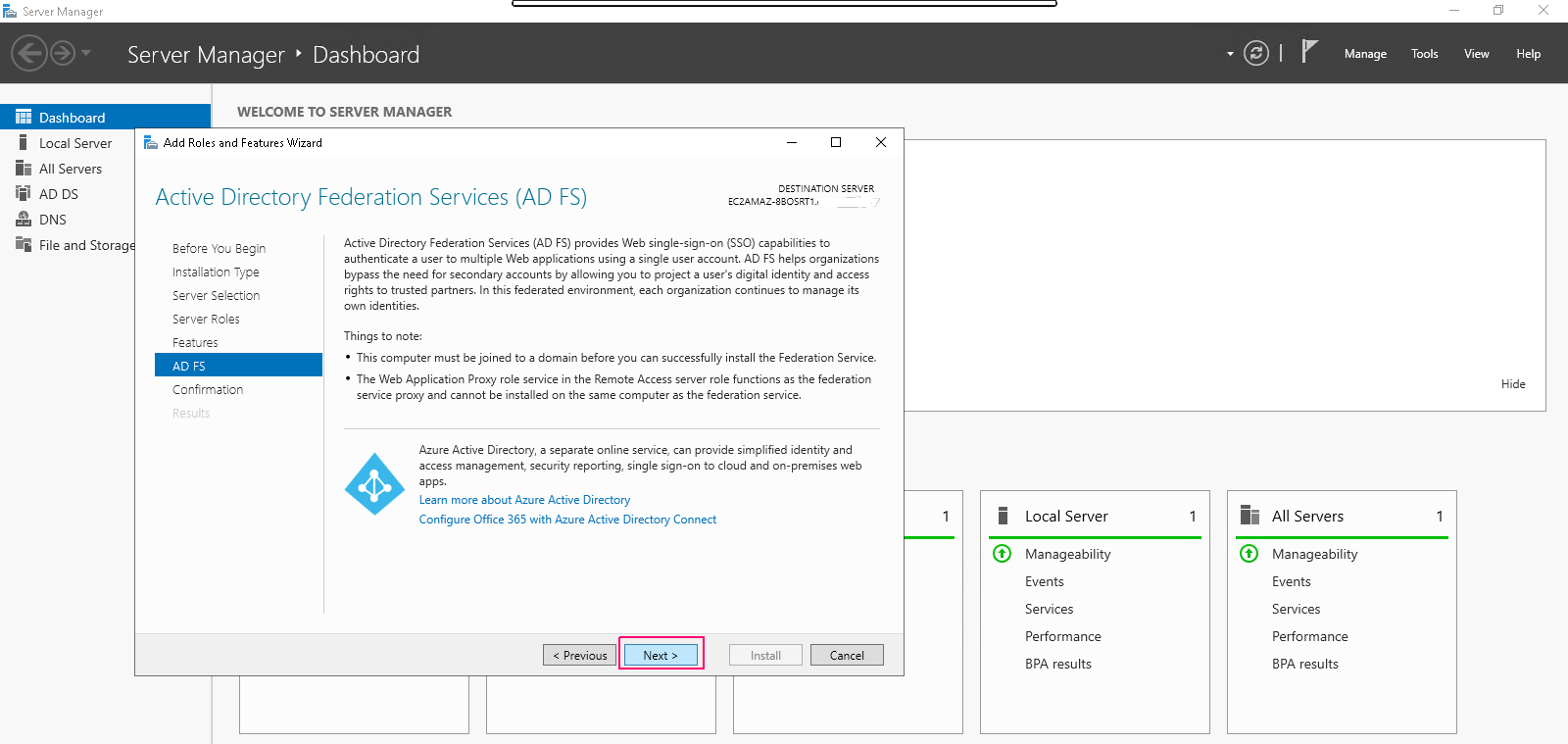
Task: Click the DNS icon in sidebar
Action: tap(24, 219)
